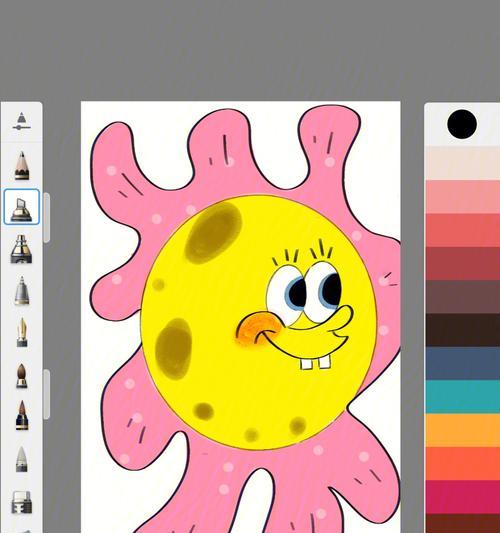Select the highlighted chisel-tip marker brush
The width and height of the screenshot is (500, 533).
tap(22, 207)
